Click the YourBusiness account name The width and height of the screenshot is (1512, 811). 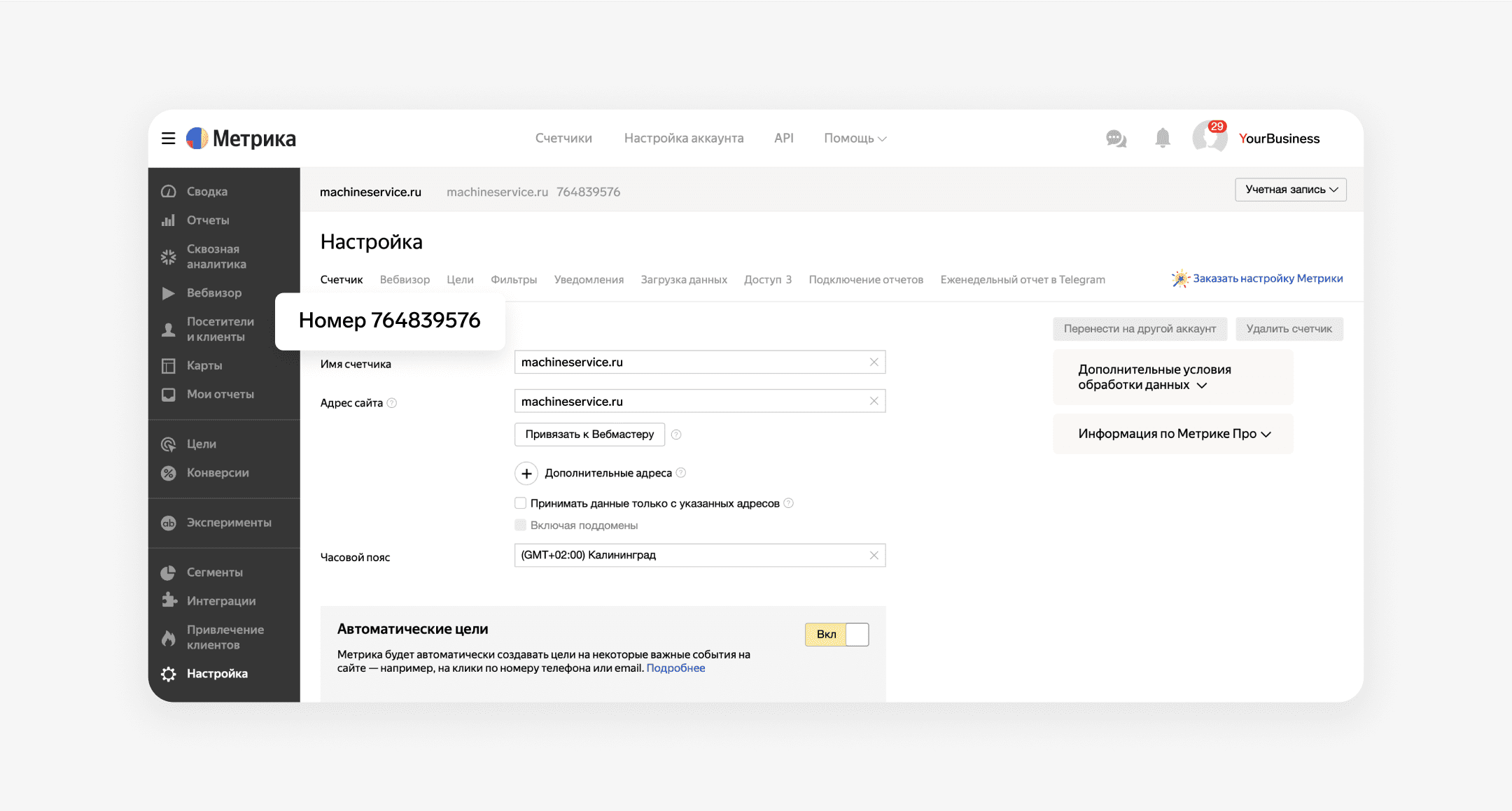click(x=1279, y=139)
